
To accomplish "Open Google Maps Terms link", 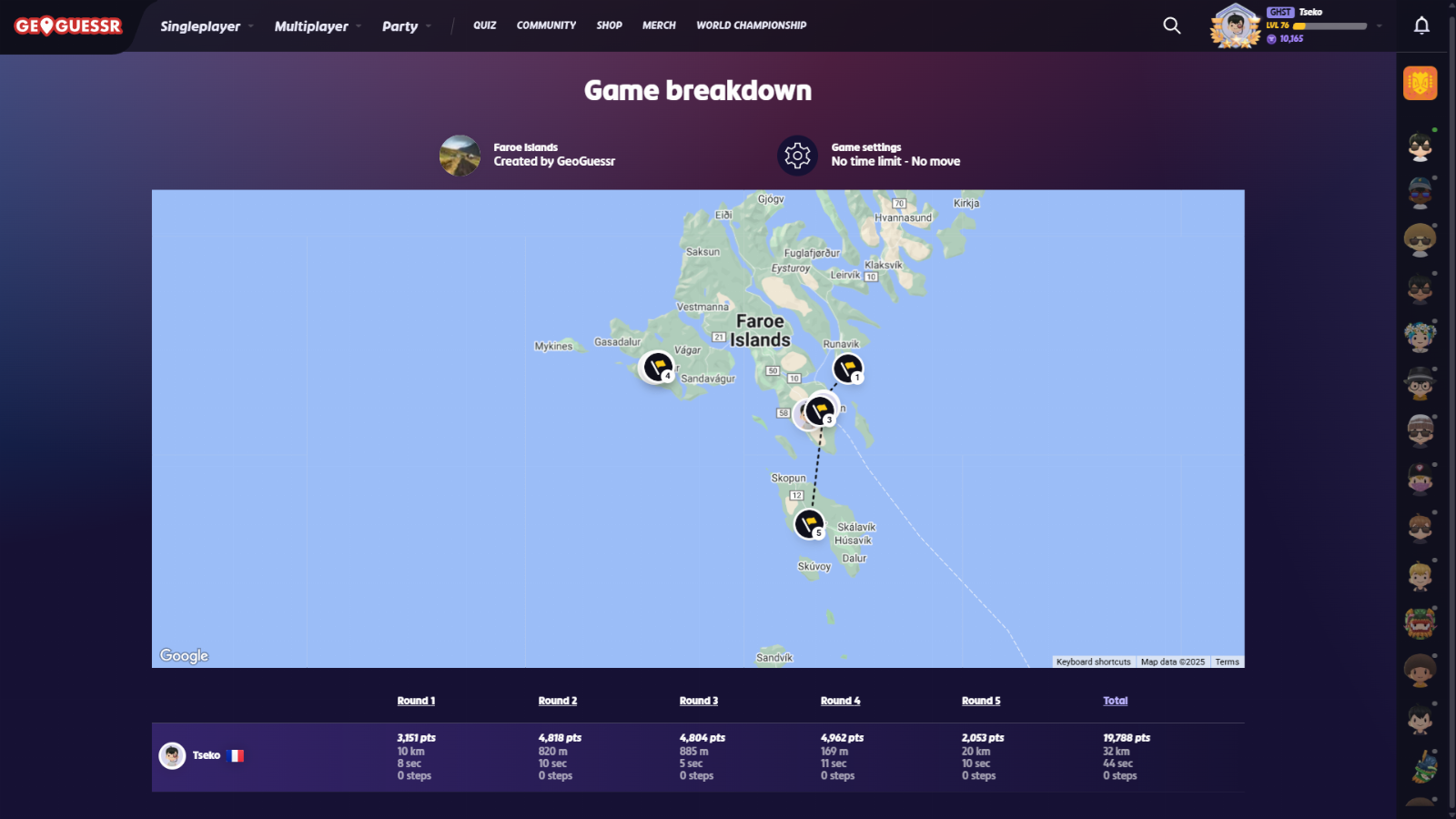I will [1227, 662].
